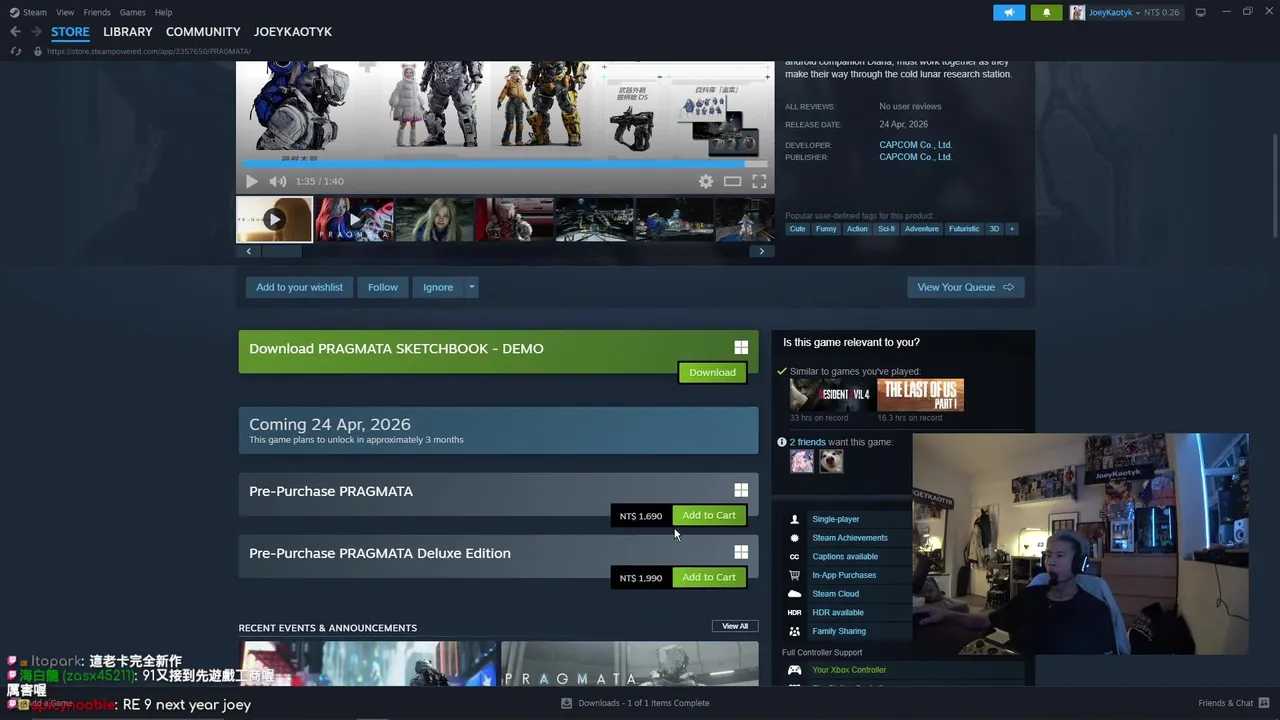Select the Sci-fi tag
This screenshot has width=1280, height=720.
(886, 229)
